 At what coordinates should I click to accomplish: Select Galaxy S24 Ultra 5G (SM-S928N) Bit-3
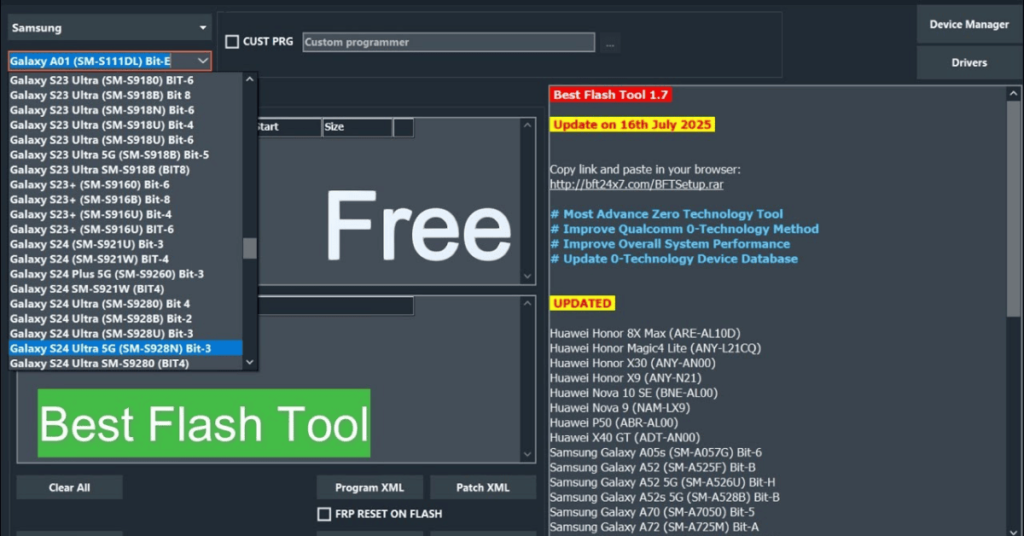(x=125, y=349)
